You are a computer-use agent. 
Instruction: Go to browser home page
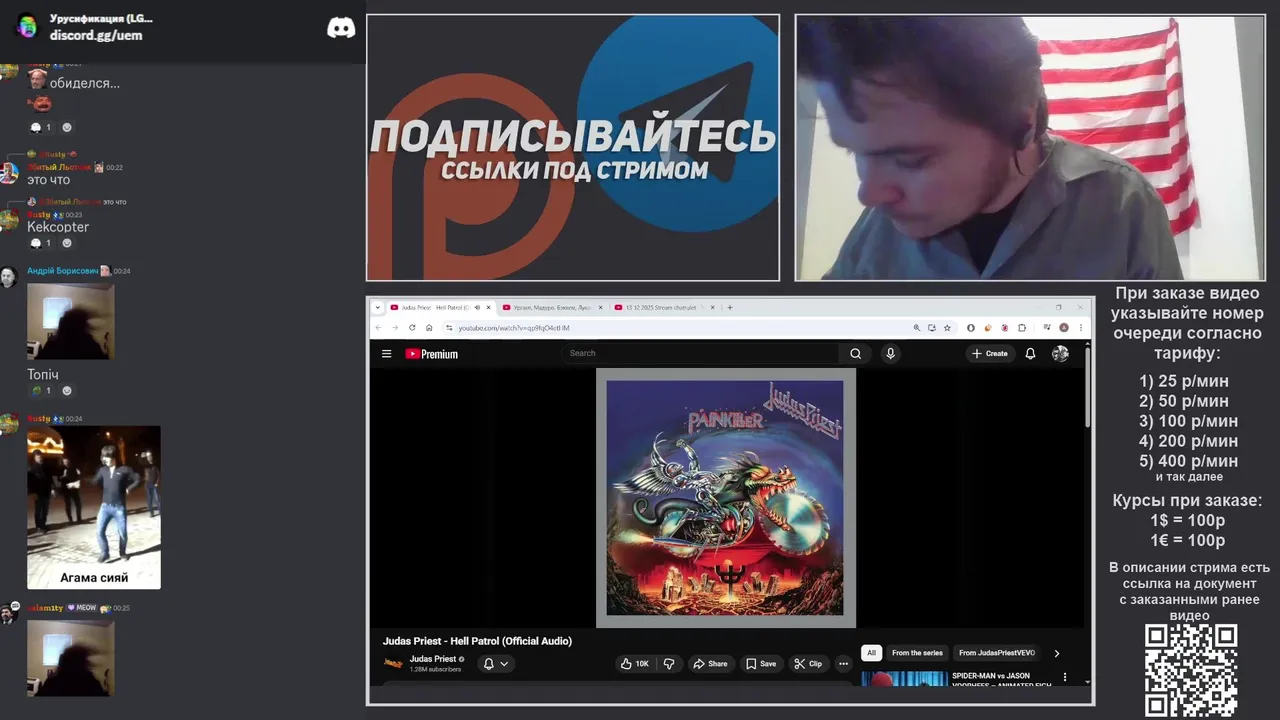tap(429, 327)
